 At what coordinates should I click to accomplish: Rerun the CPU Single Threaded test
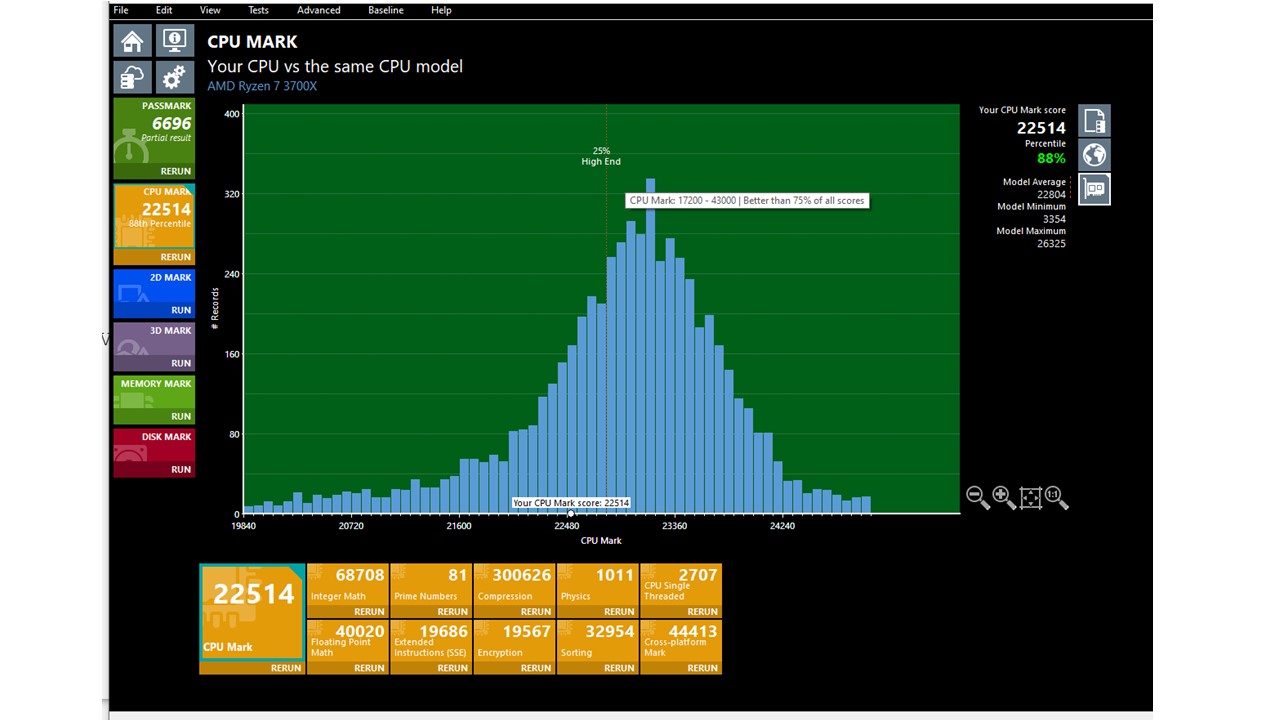coord(701,611)
